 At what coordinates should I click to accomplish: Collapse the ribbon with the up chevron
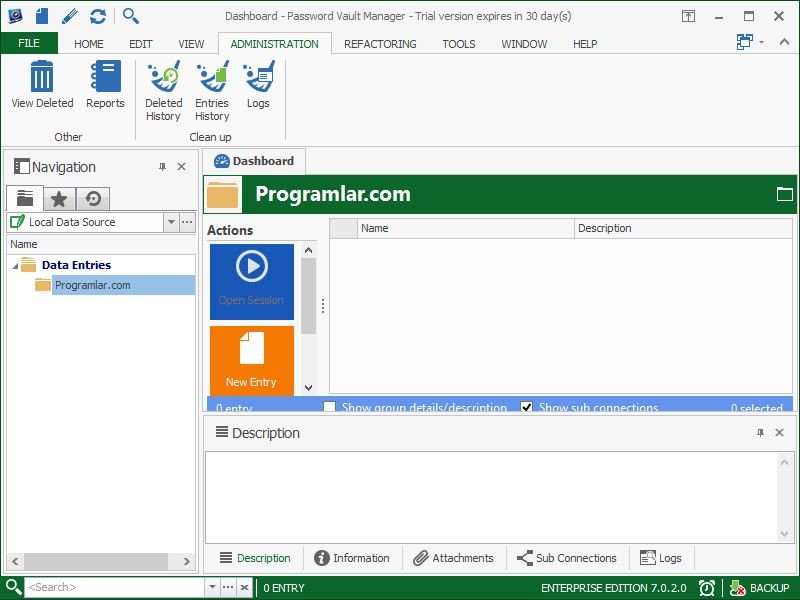(x=784, y=42)
